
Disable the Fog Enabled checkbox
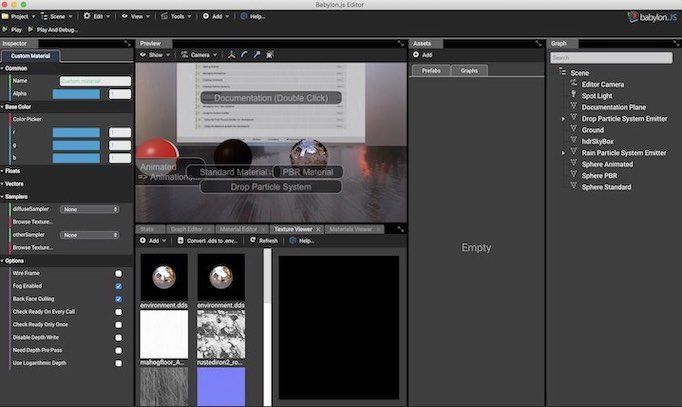pyautogui.click(x=118, y=286)
